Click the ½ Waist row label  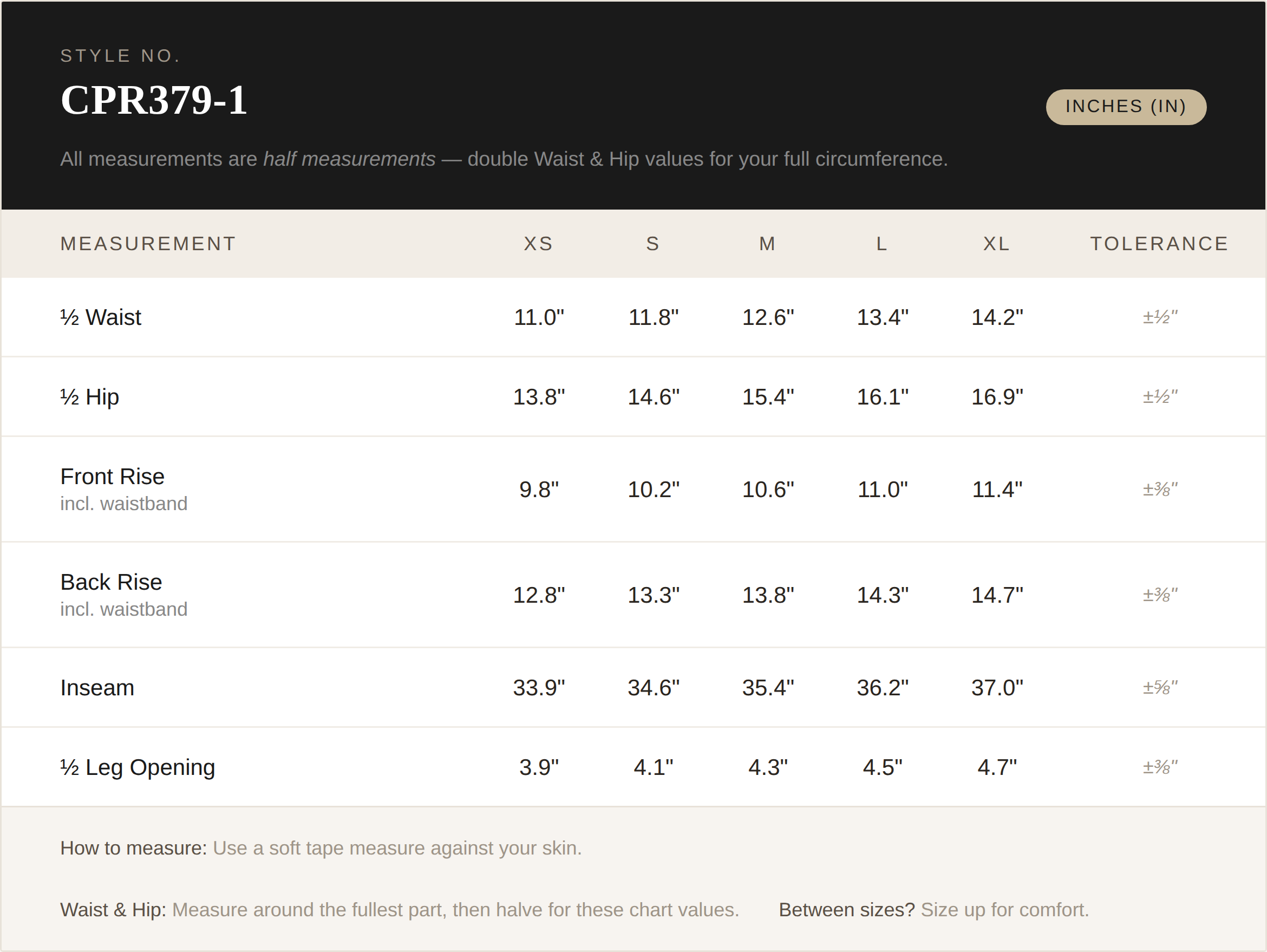[x=101, y=317]
